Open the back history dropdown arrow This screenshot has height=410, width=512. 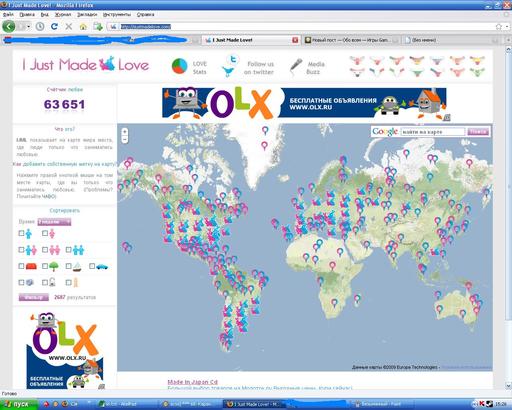29,26
